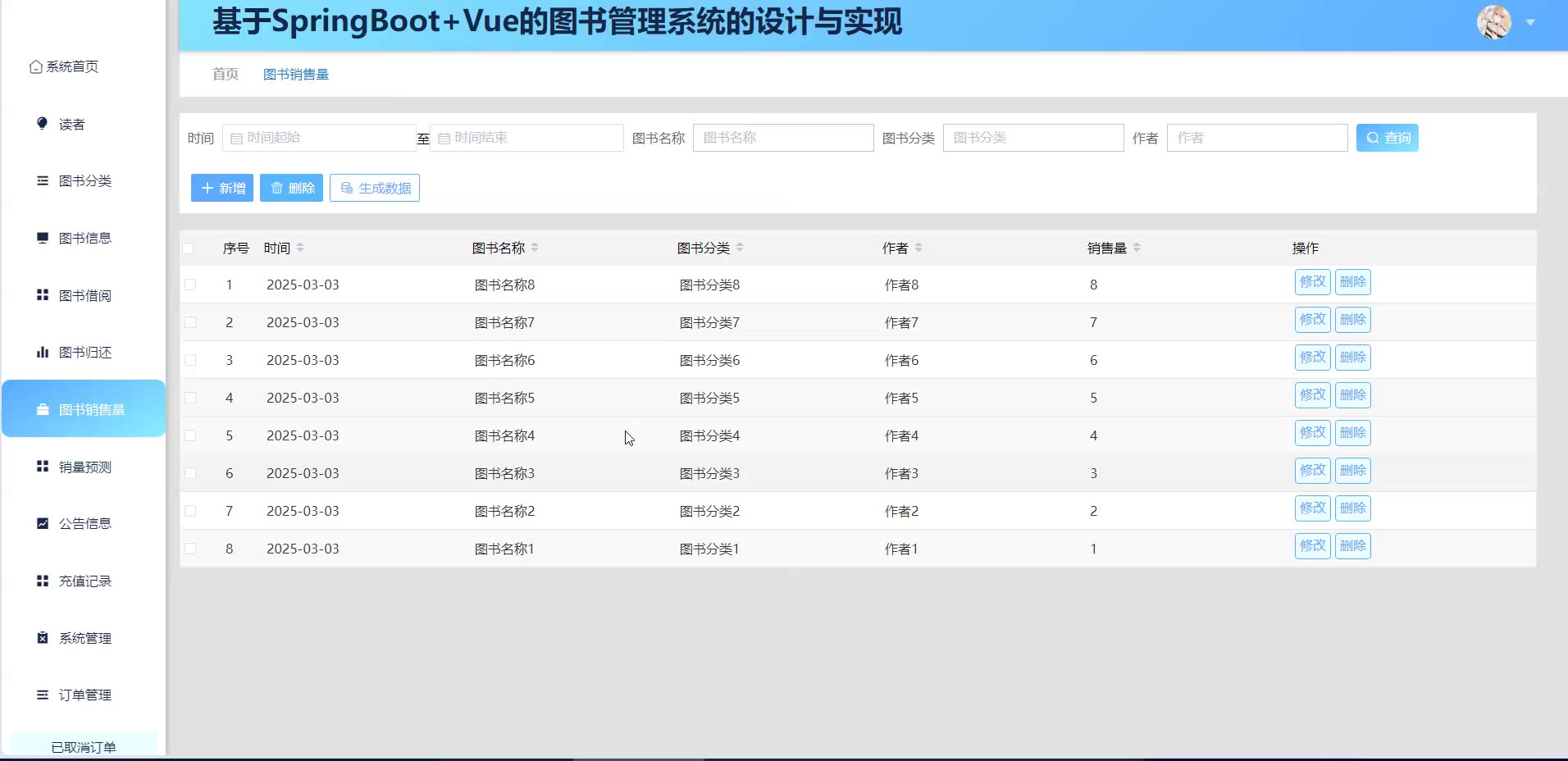Click the calendar icon in 时间起始 field
Screen dimensions: 1568x761
click(x=236, y=139)
